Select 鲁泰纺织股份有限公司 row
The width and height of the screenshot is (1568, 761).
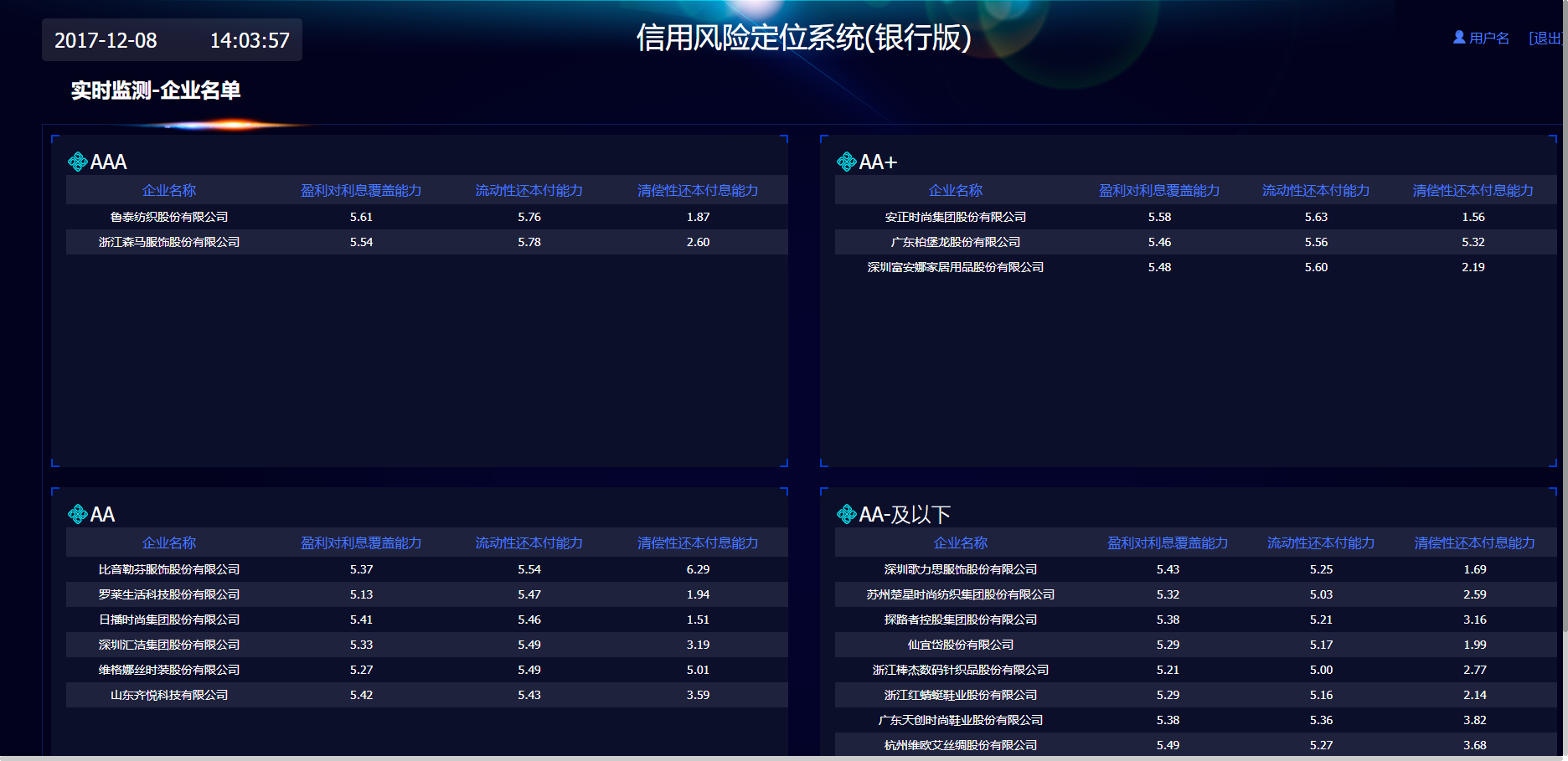[427, 217]
